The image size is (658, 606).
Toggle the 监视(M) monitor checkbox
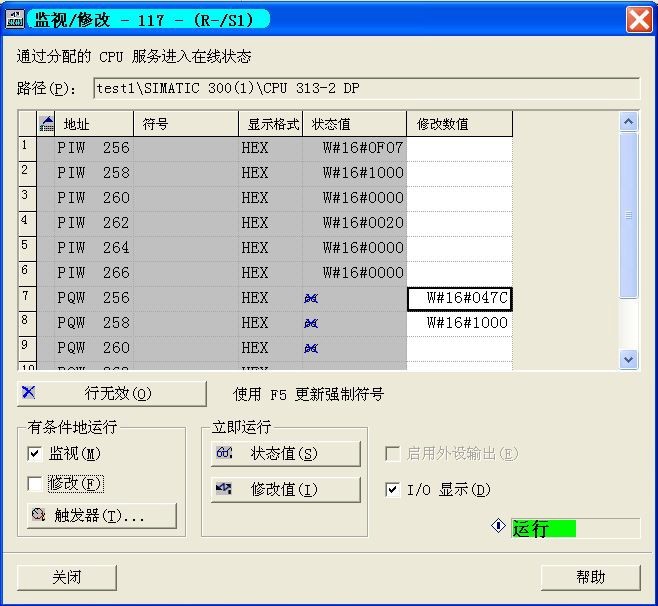point(35,454)
